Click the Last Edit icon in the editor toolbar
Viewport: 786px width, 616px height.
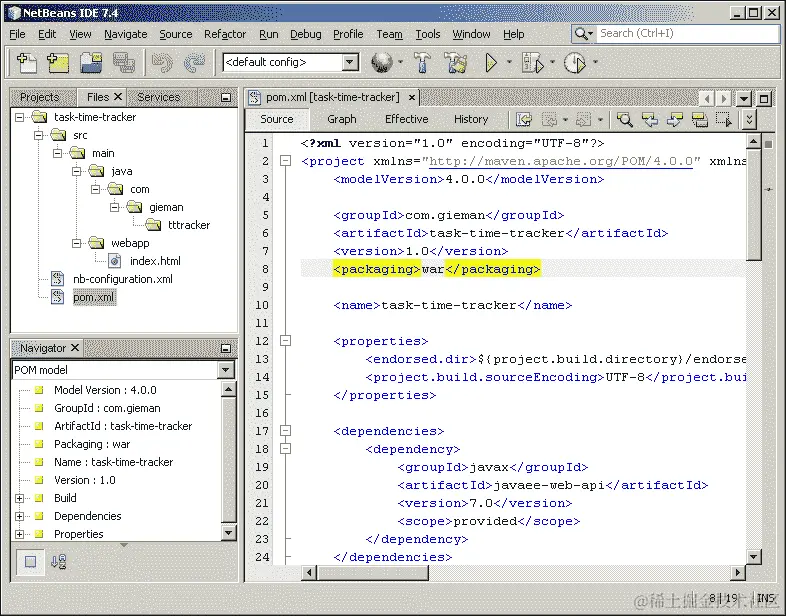tap(524, 119)
